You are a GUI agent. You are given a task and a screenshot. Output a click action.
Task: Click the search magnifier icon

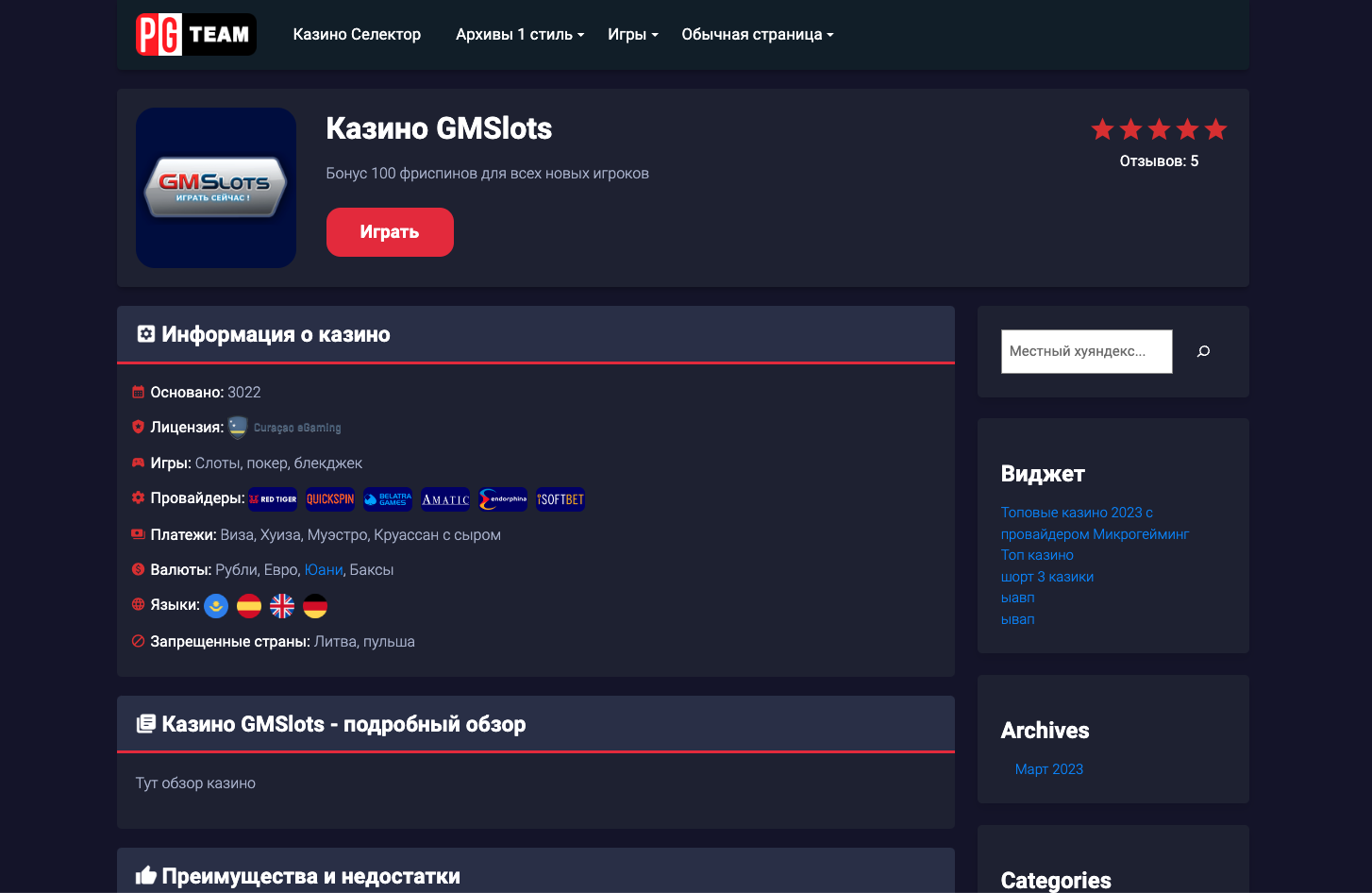(1203, 351)
